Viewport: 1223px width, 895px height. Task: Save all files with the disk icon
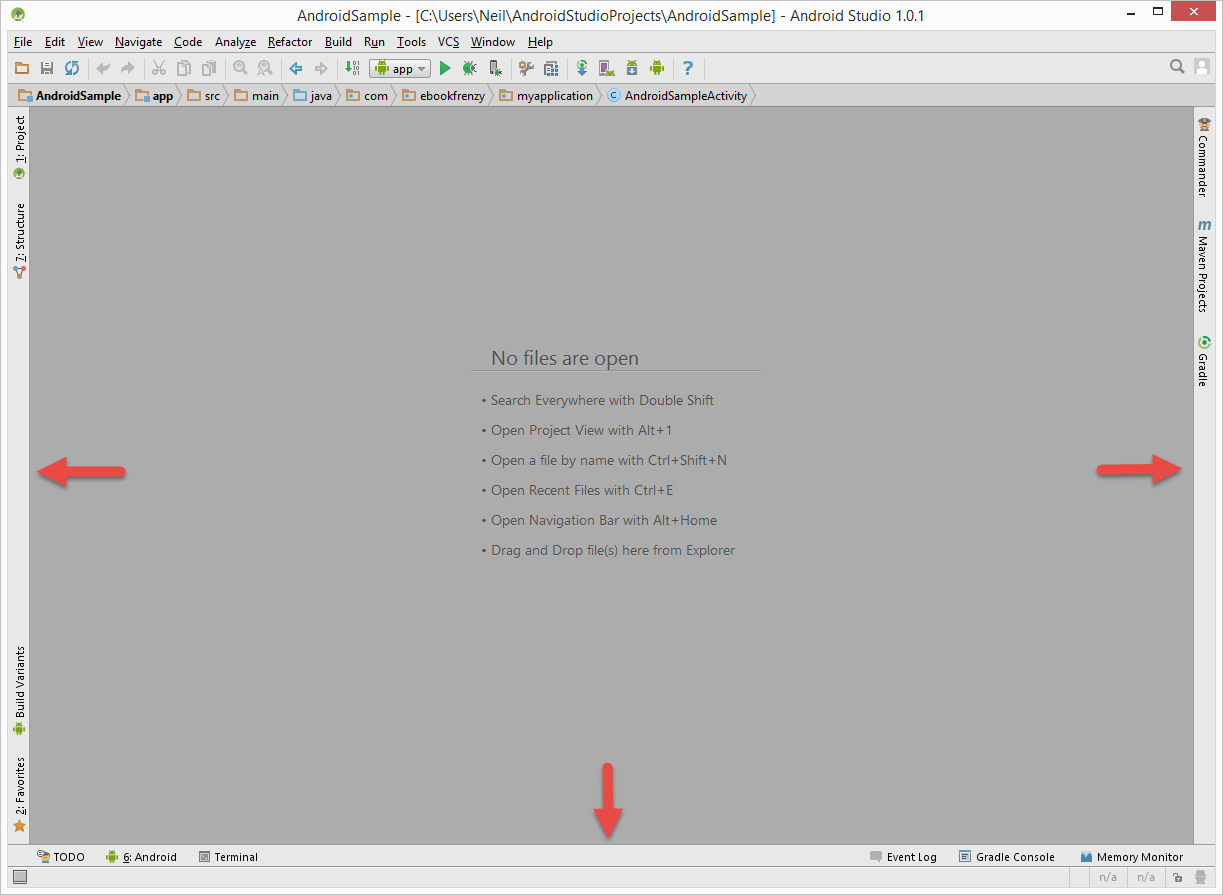coord(46,68)
